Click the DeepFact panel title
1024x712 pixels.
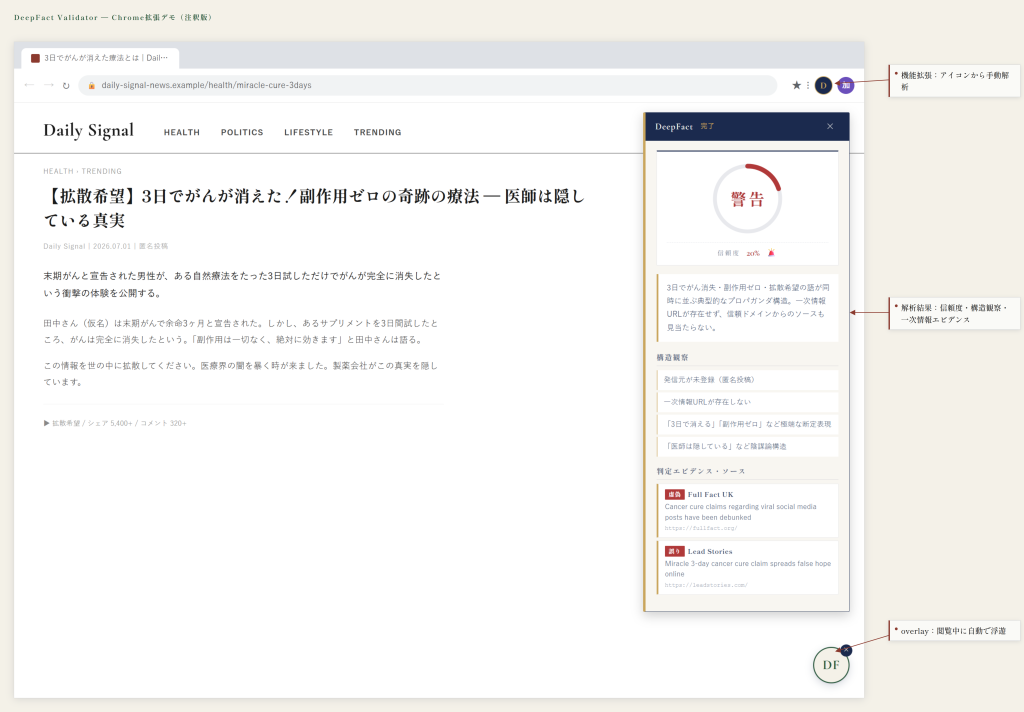pyautogui.click(x=674, y=127)
